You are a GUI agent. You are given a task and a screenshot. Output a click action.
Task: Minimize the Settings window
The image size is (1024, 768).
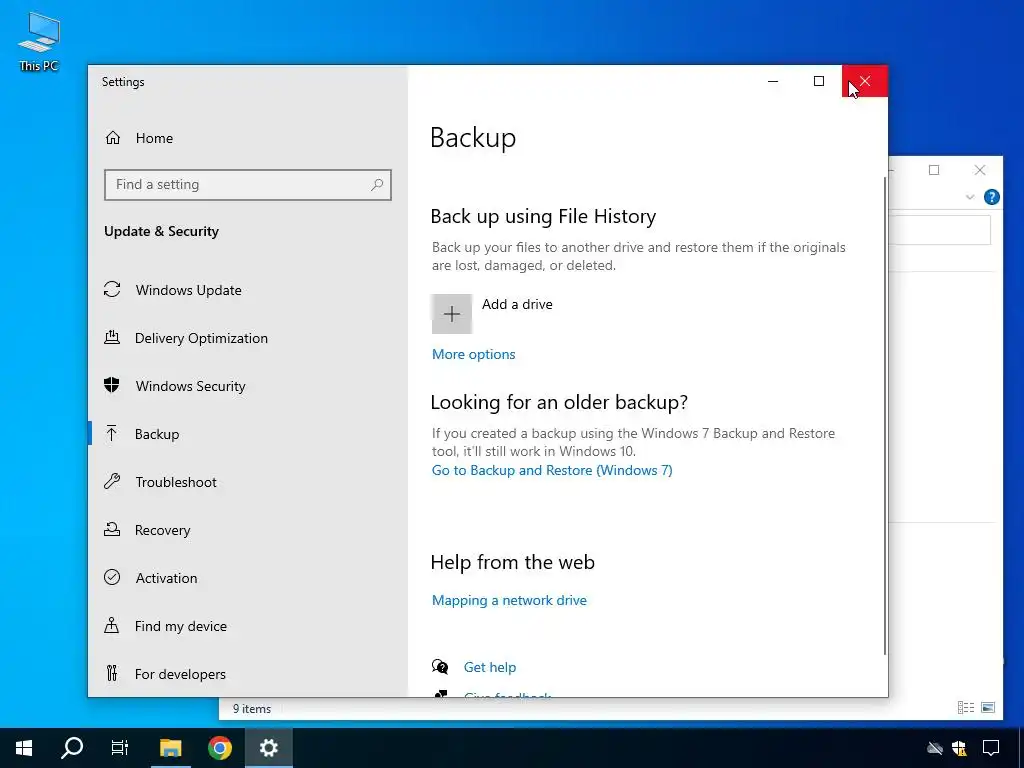point(773,82)
